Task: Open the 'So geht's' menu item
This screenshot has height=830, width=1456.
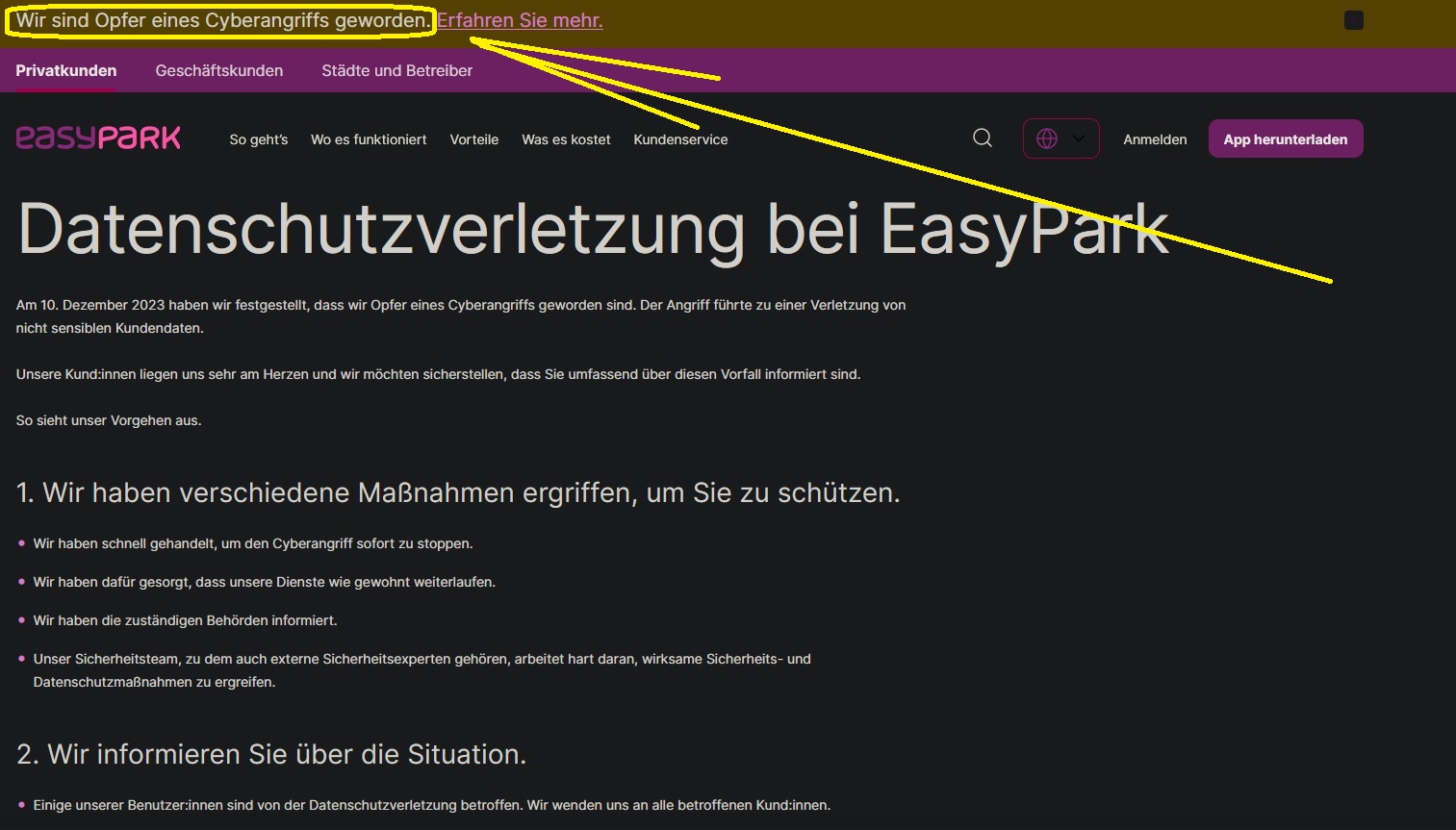Action: [259, 139]
